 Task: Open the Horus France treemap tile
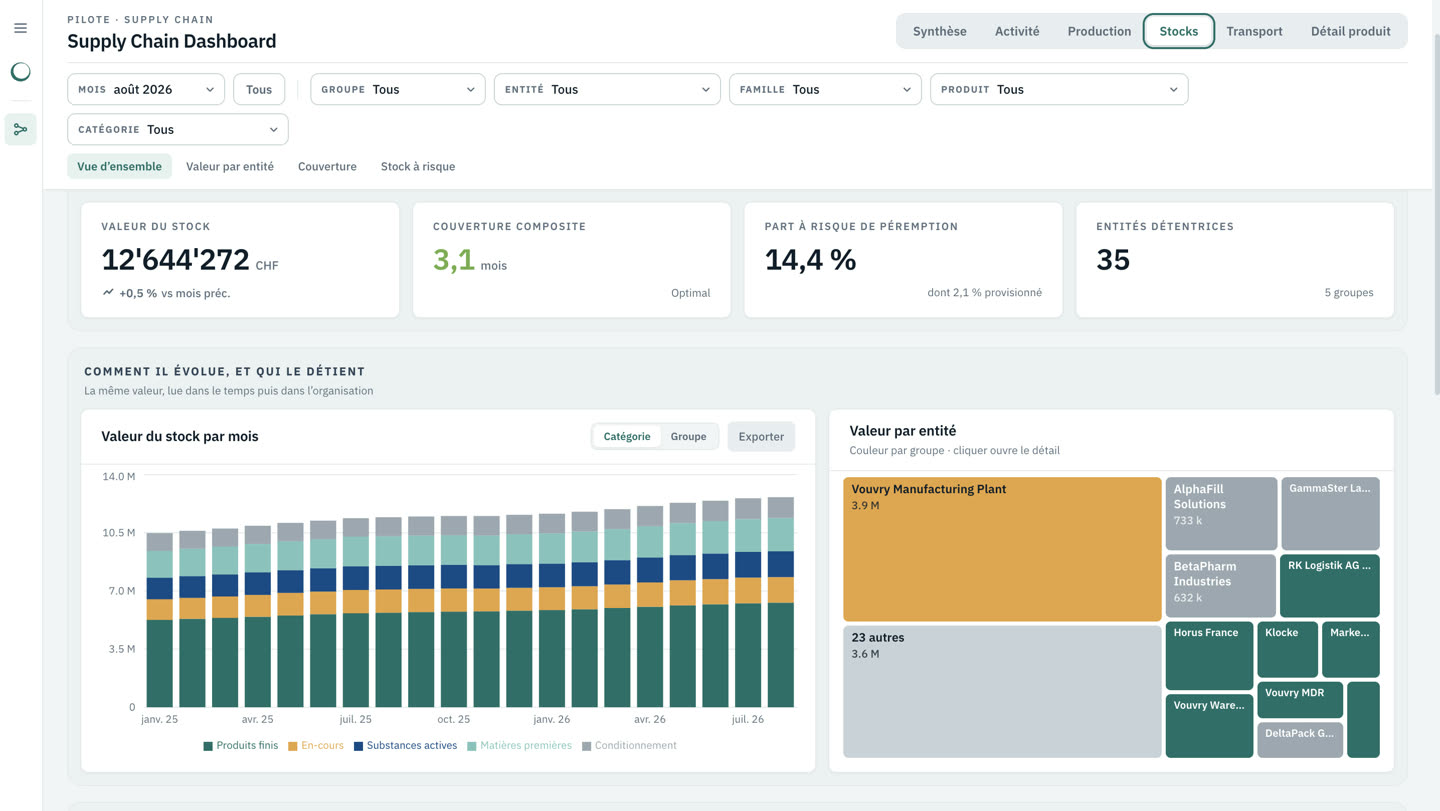(x=1209, y=655)
